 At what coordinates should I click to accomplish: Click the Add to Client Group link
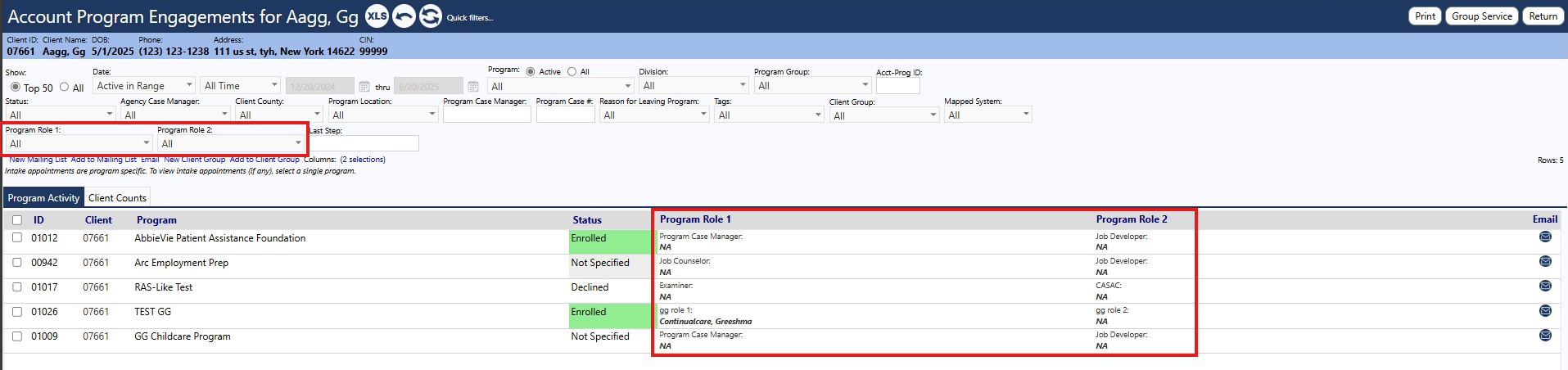[x=264, y=160]
